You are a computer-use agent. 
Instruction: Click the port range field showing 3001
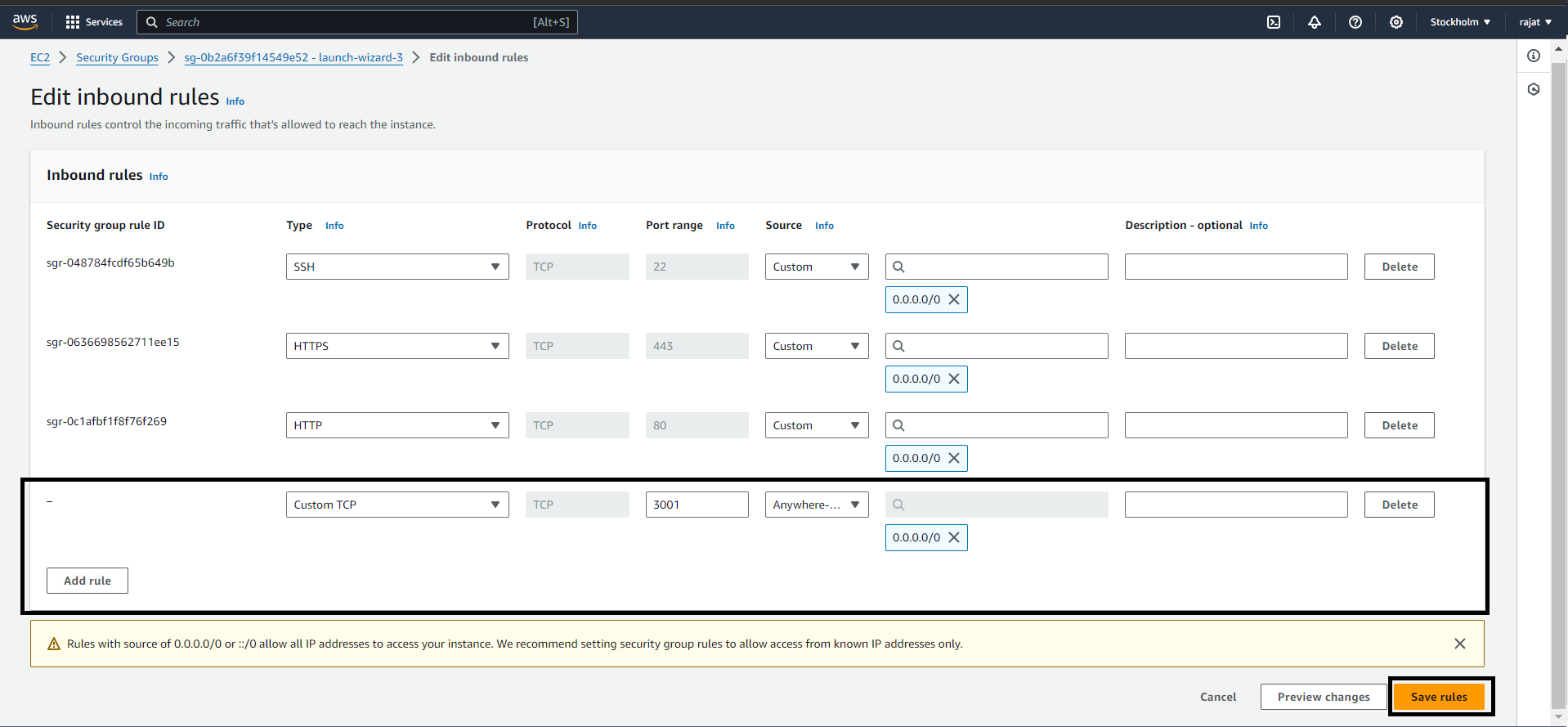coord(697,505)
